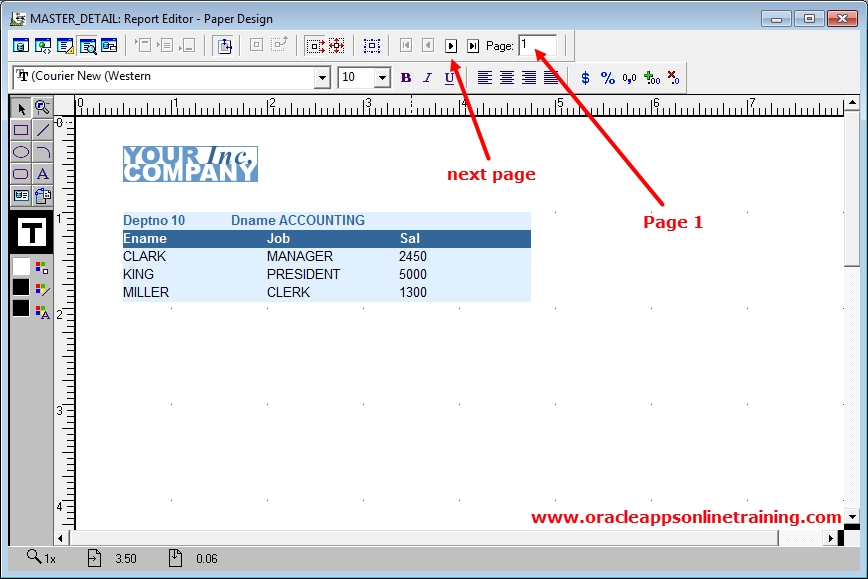868x579 pixels.
Task: Open the Fill Color palette
Action: pos(42,267)
